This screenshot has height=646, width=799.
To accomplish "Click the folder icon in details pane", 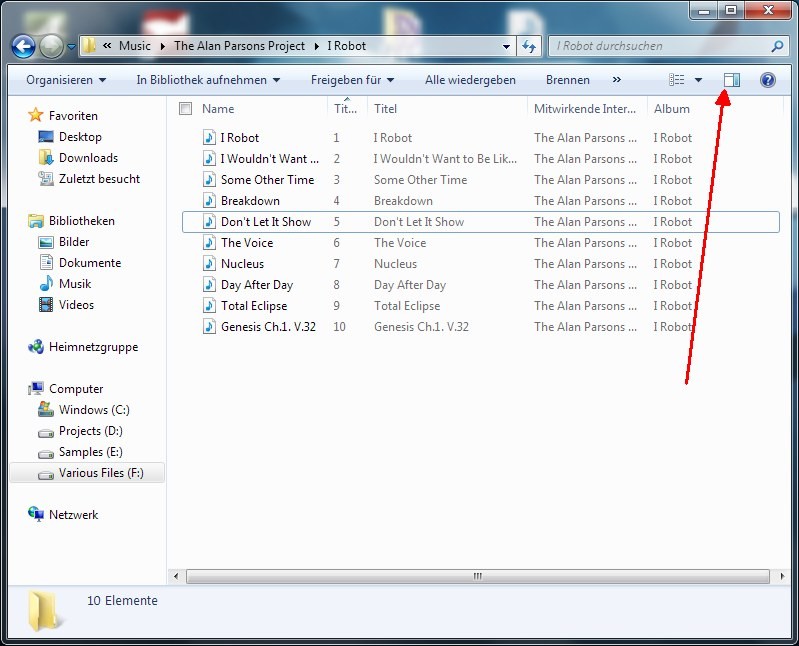I will point(43,610).
